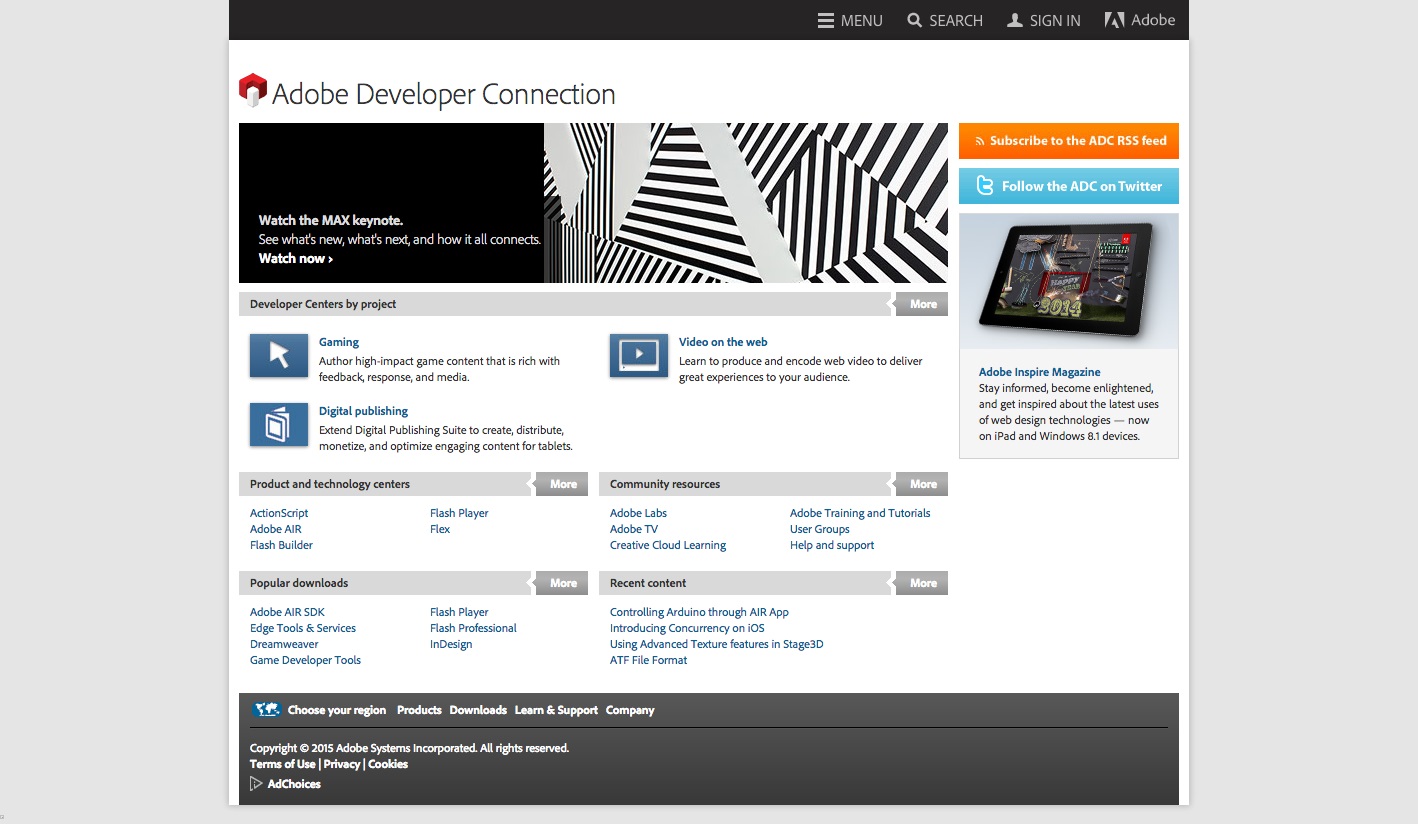Follow the ADC on Twitter
Viewport: 1418px width, 824px height.
coord(1069,186)
